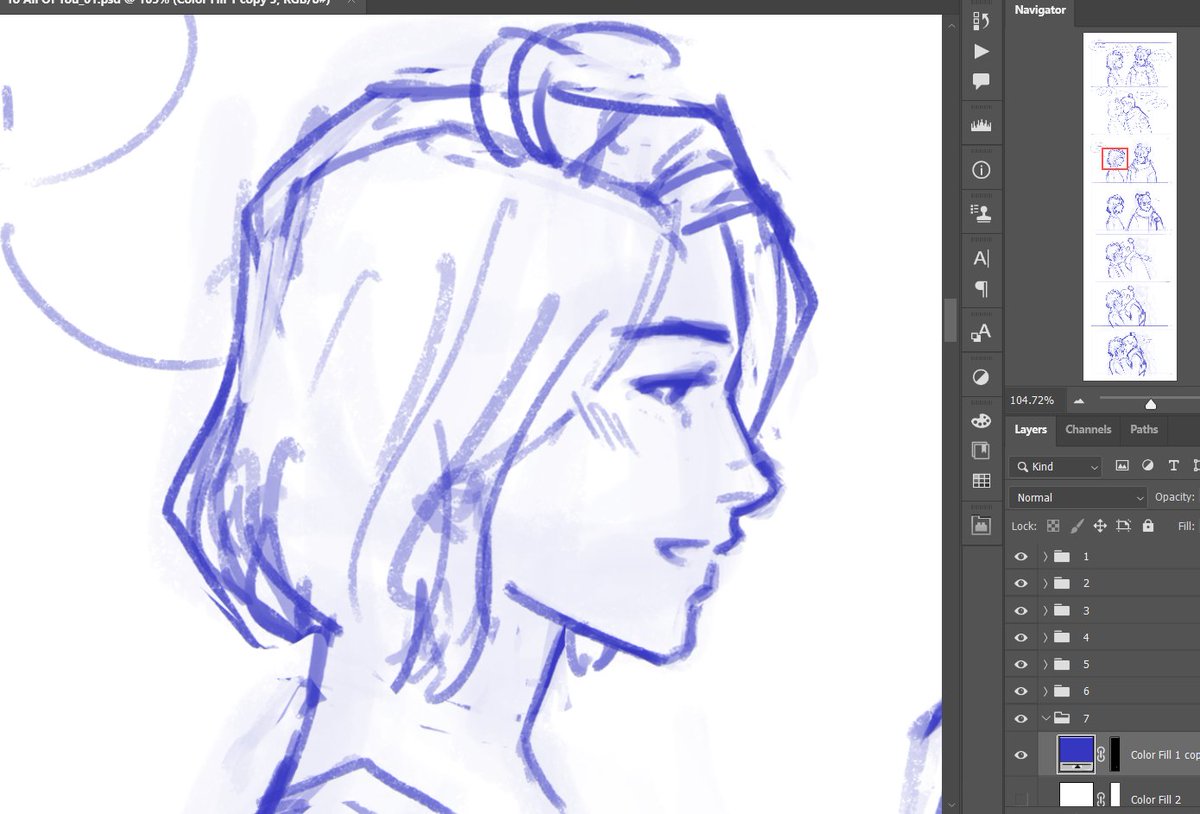Filter layers by pixel layer icon

1122,466
